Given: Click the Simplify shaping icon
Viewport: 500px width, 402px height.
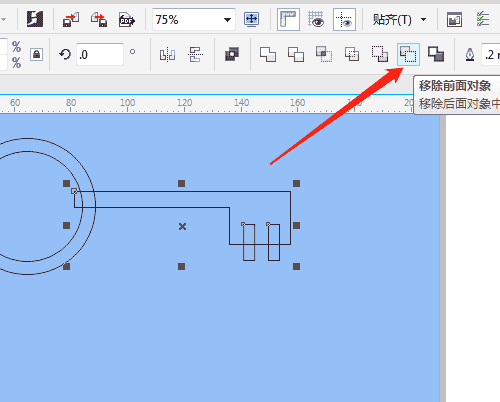Looking at the screenshot, I should pos(352,54).
